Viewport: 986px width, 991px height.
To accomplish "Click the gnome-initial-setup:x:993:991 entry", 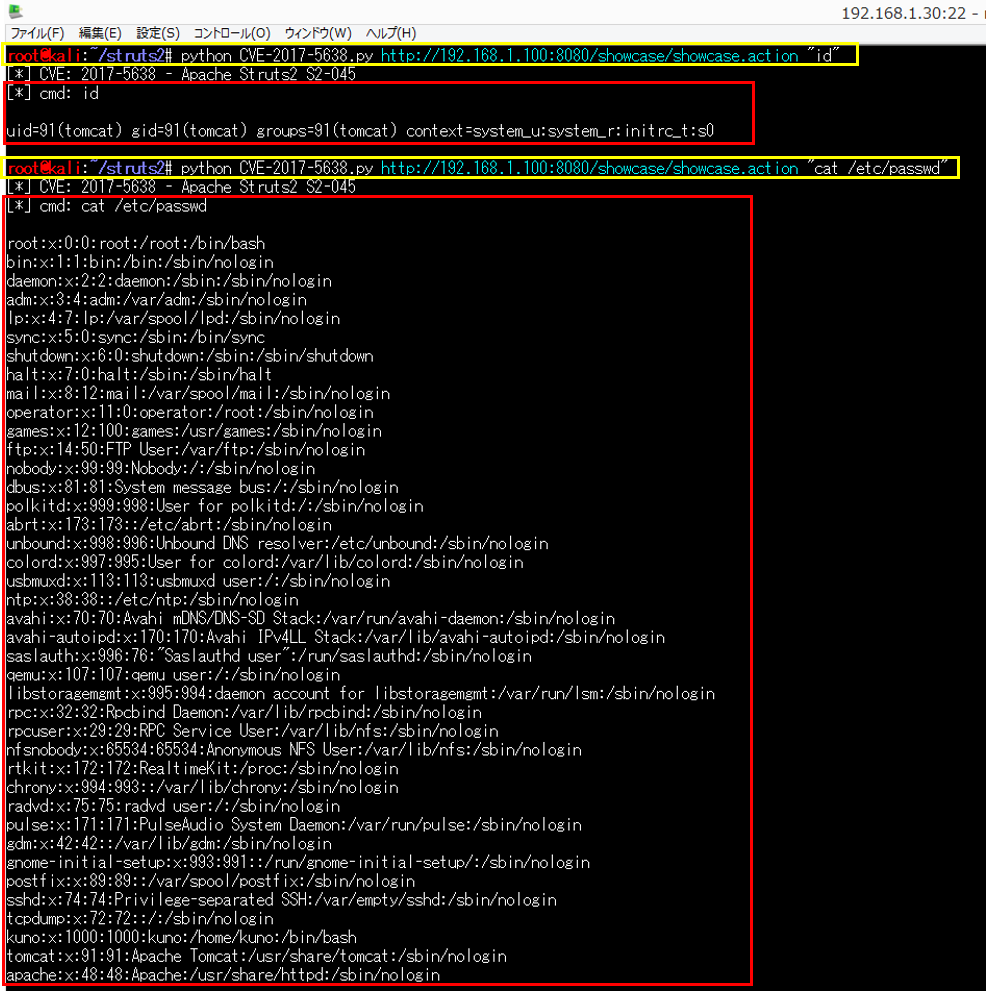I will (298, 862).
